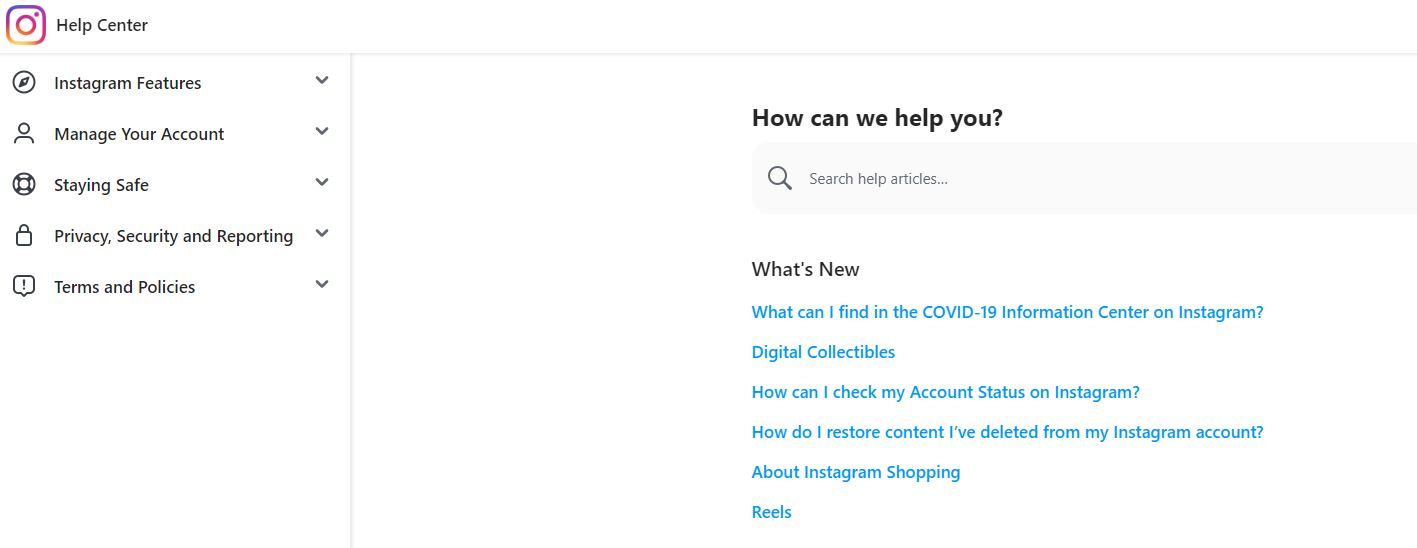This screenshot has width=1417, height=548.
Task: Open the About Instagram Shopping link
Action: point(856,472)
